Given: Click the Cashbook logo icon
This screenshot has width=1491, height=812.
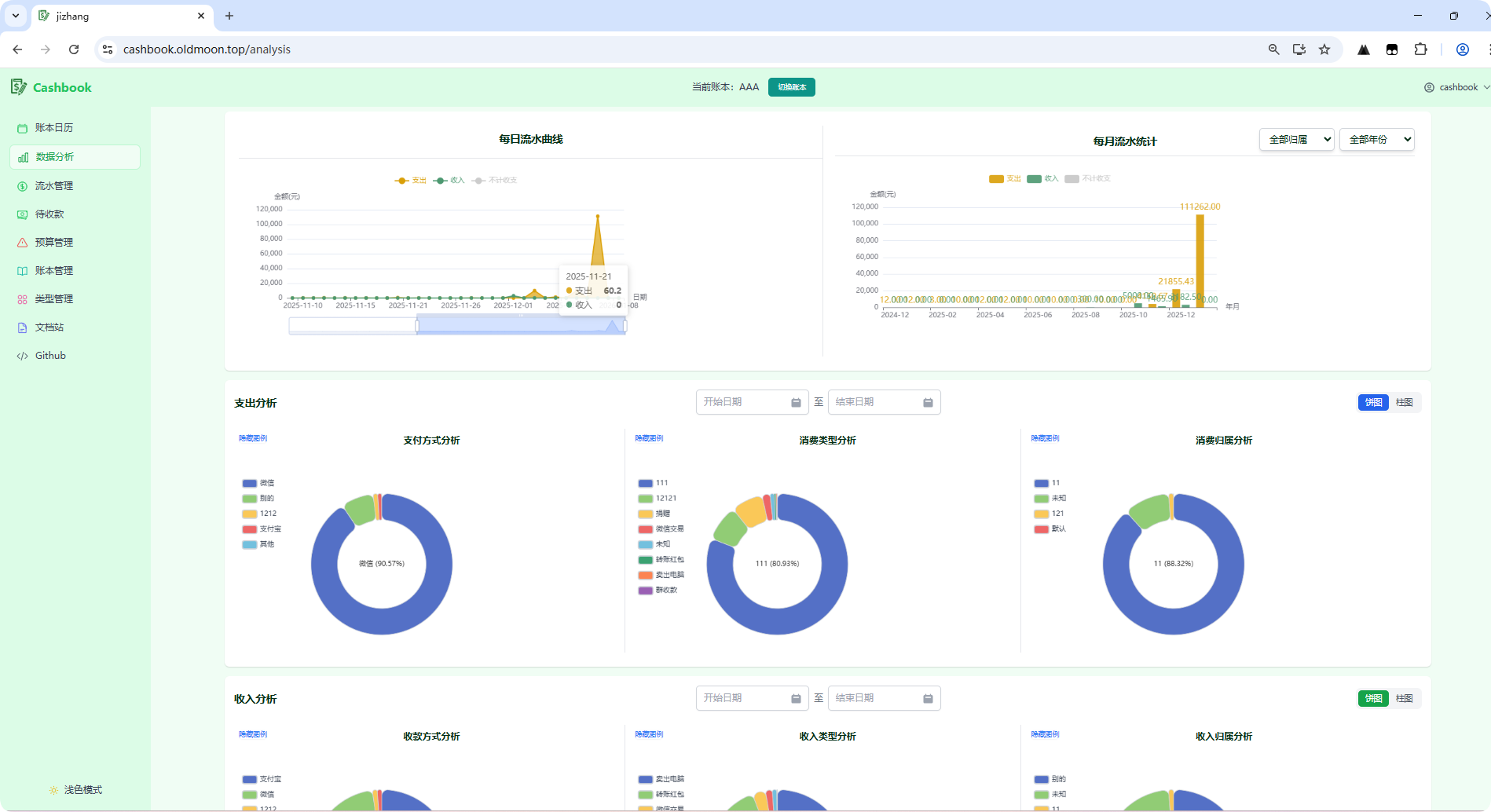Looking at the screenshot, I should [19, 87].
